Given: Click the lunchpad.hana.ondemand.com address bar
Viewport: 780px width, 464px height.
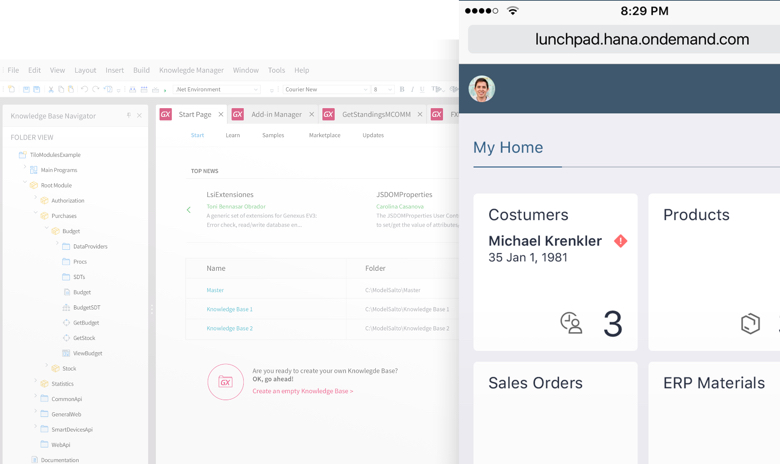Looking at the screenshot, I should pos(624,39).
